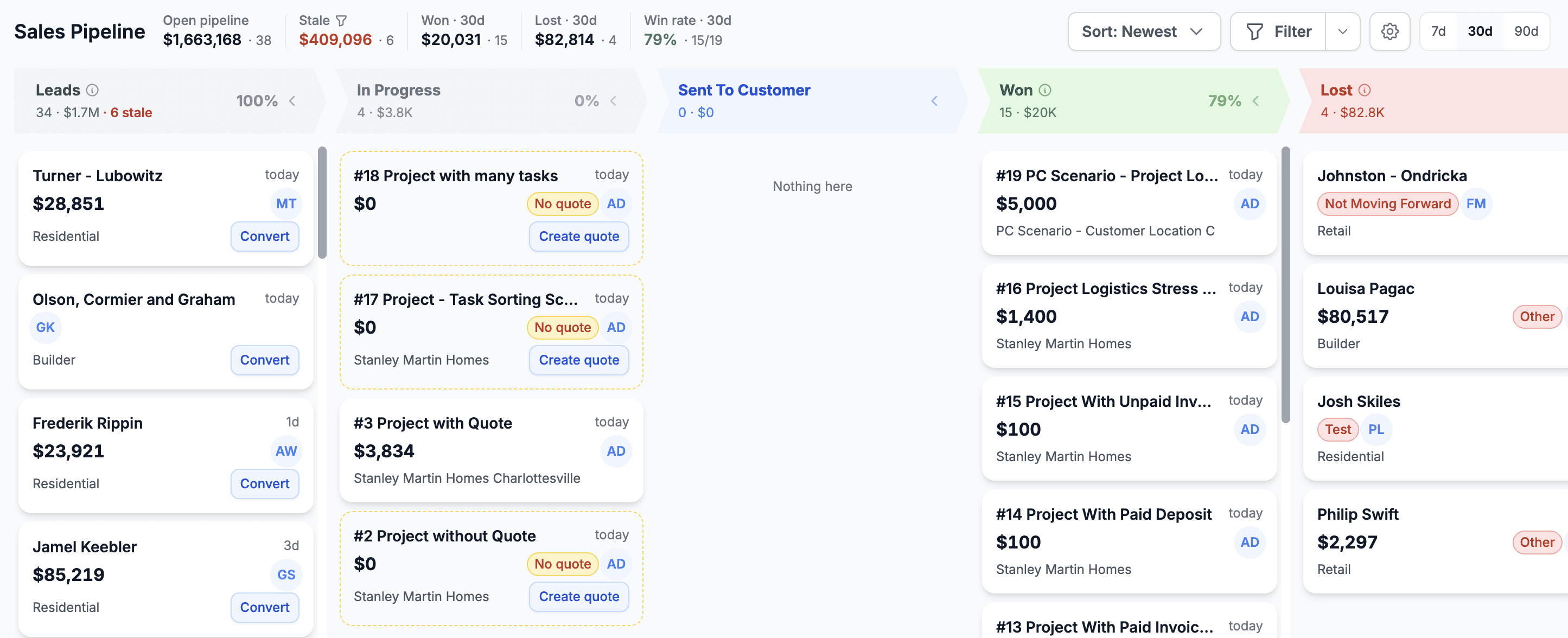Collapse the Won column chevron
This screenshot has height=638, width=1568.
click(1255, 101)
